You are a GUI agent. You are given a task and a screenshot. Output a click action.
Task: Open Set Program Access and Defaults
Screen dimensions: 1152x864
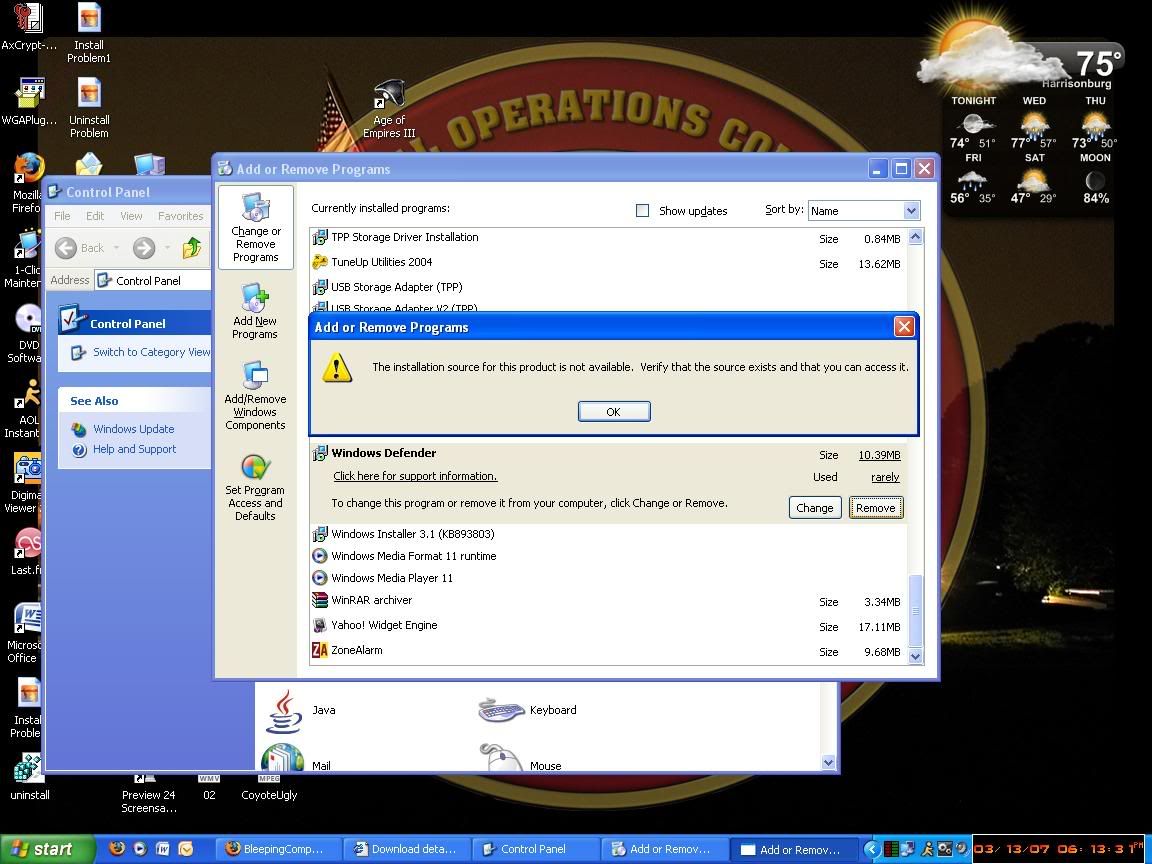point(255,487)
